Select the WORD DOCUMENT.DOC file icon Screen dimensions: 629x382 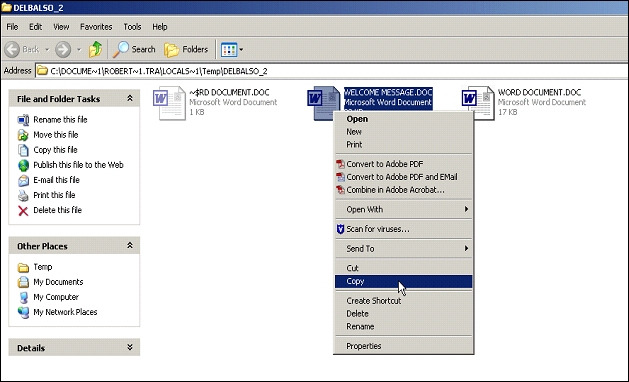(x=478, y=103)
